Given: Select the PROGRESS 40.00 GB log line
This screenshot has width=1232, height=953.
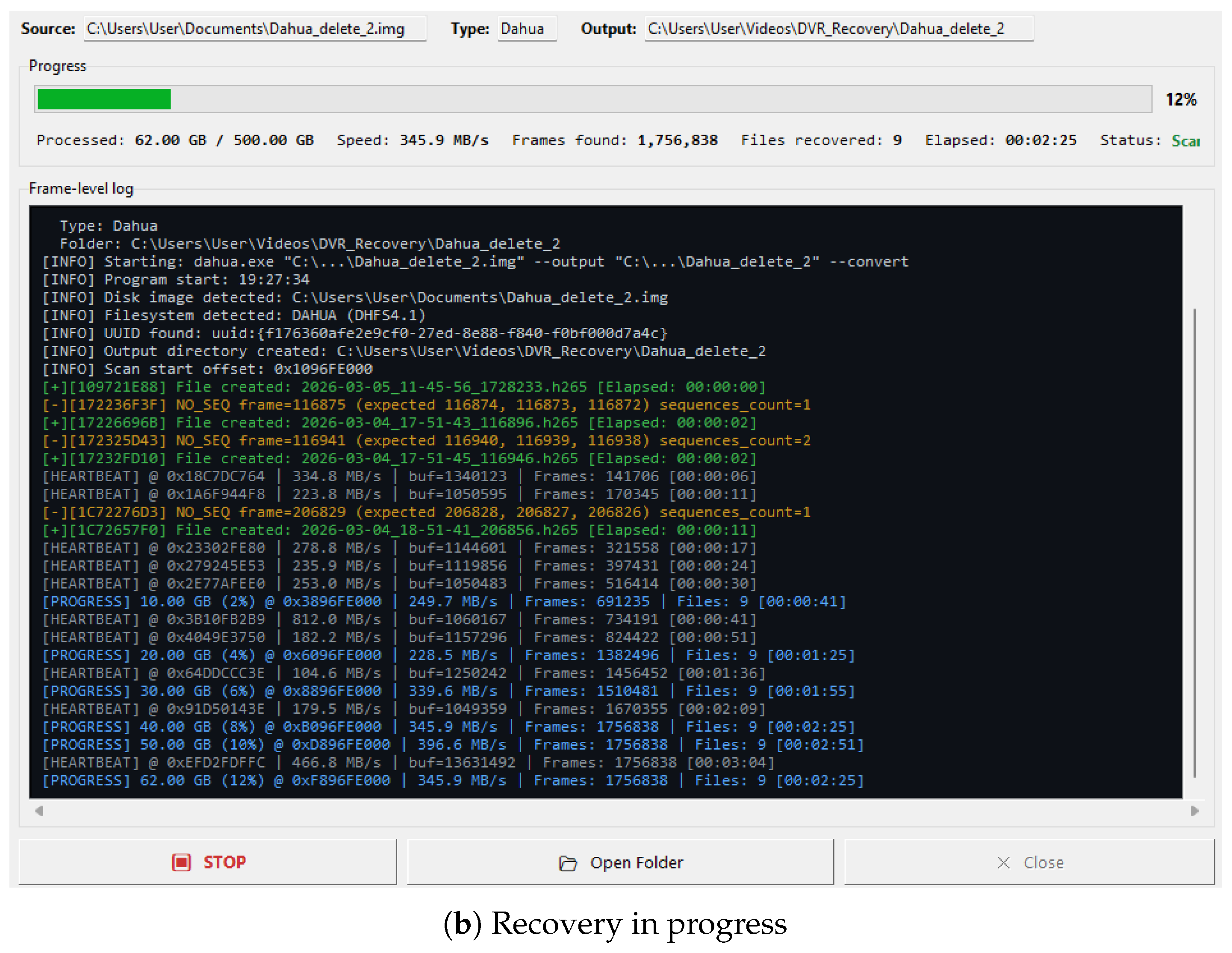Looking at the screenshot, I should click(449, 727).
